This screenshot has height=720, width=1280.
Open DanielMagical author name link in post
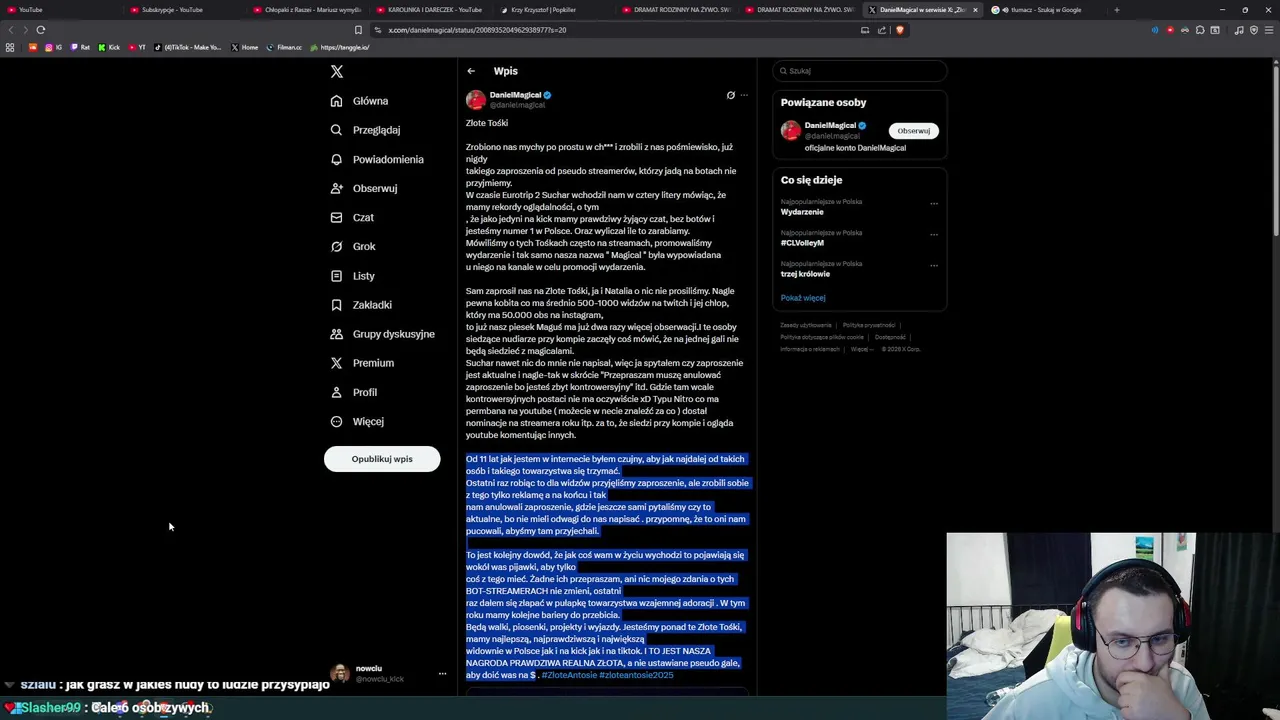(x=515, y=95)
